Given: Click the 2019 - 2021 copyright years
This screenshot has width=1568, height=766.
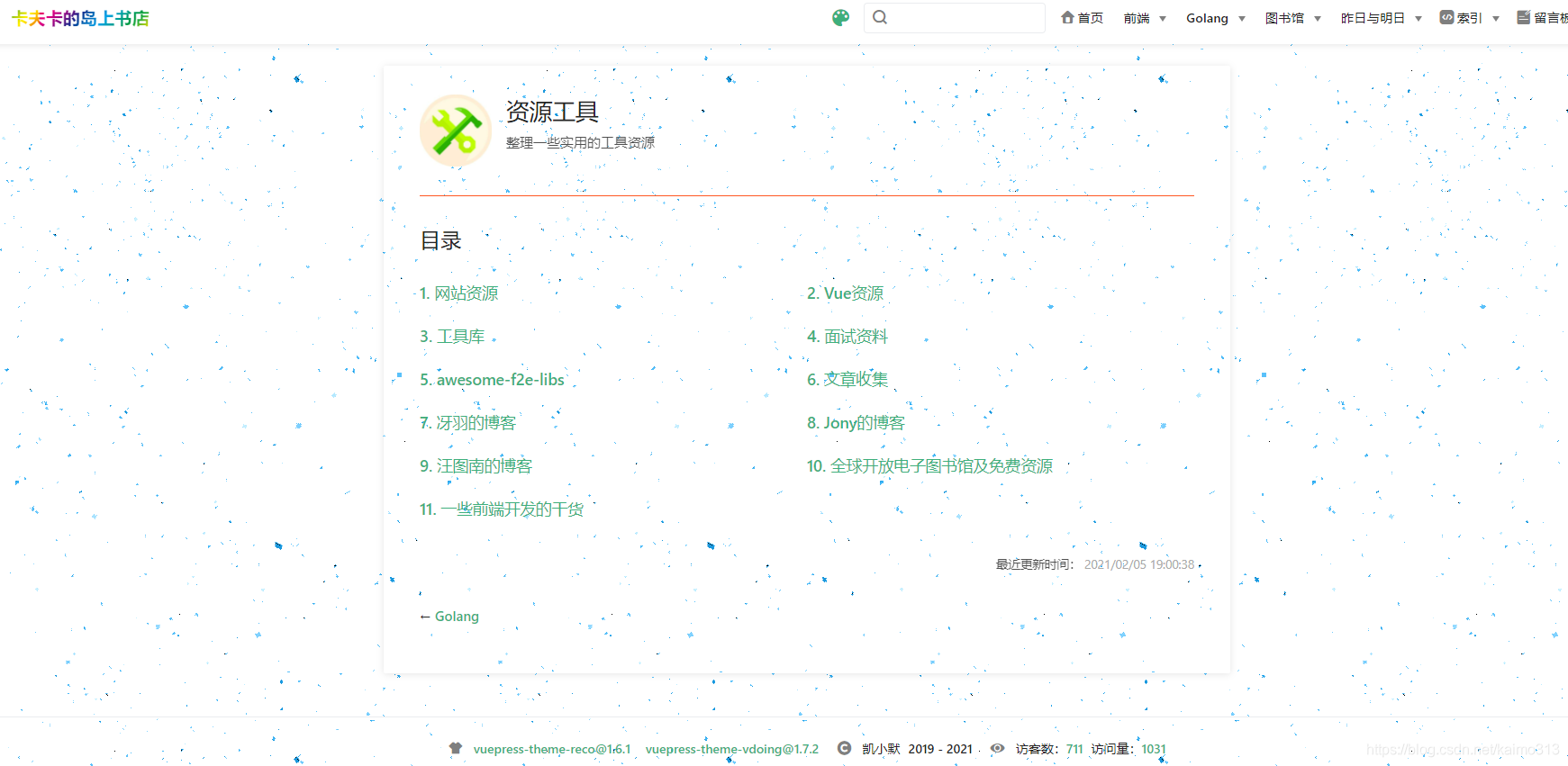Looking at the screenshot, I should point(940,749).
